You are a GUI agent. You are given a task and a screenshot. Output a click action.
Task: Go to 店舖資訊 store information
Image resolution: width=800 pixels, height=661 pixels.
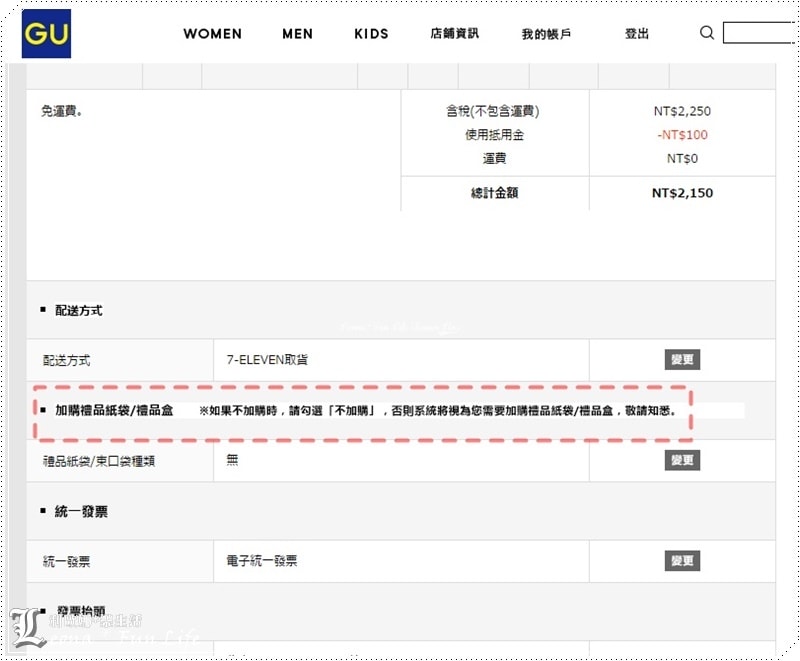click(x=454, y=34)
